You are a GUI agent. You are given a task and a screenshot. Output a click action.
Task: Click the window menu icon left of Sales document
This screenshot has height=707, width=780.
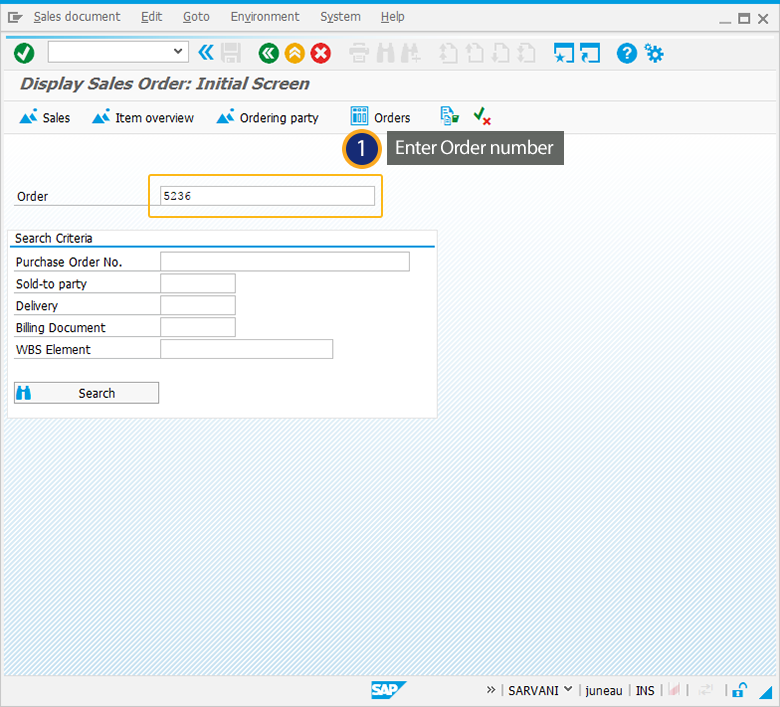[15, 18]
